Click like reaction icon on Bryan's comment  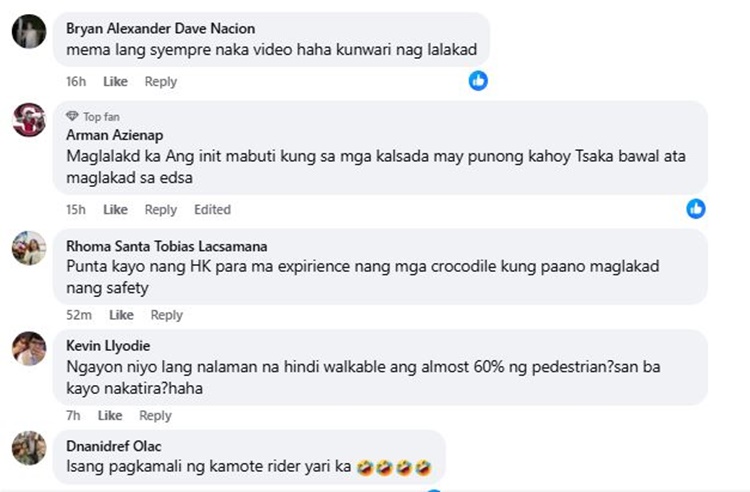click(x=479, y=81)
